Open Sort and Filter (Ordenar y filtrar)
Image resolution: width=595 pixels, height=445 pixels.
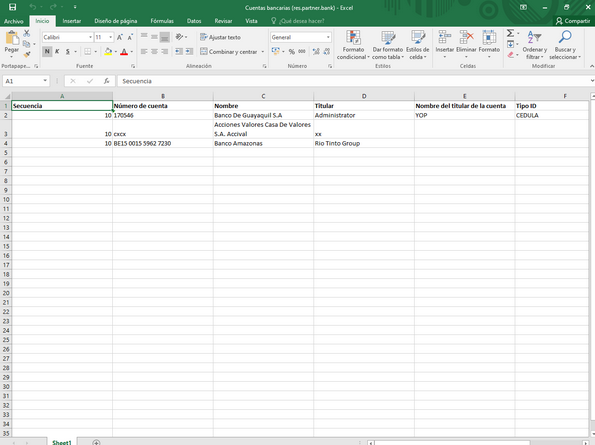click(534, 45)
